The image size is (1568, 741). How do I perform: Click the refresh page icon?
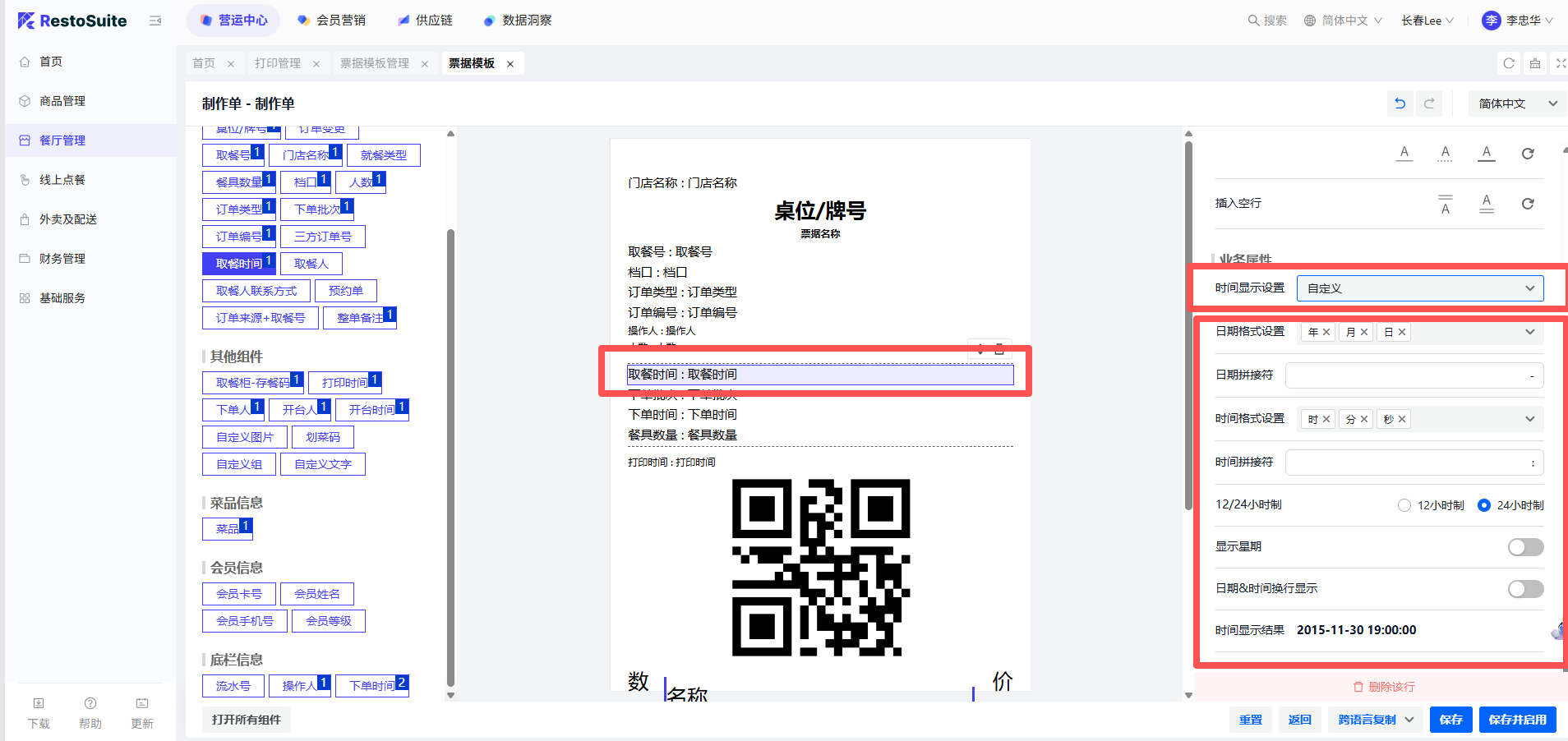click(x=1508, y=63)
